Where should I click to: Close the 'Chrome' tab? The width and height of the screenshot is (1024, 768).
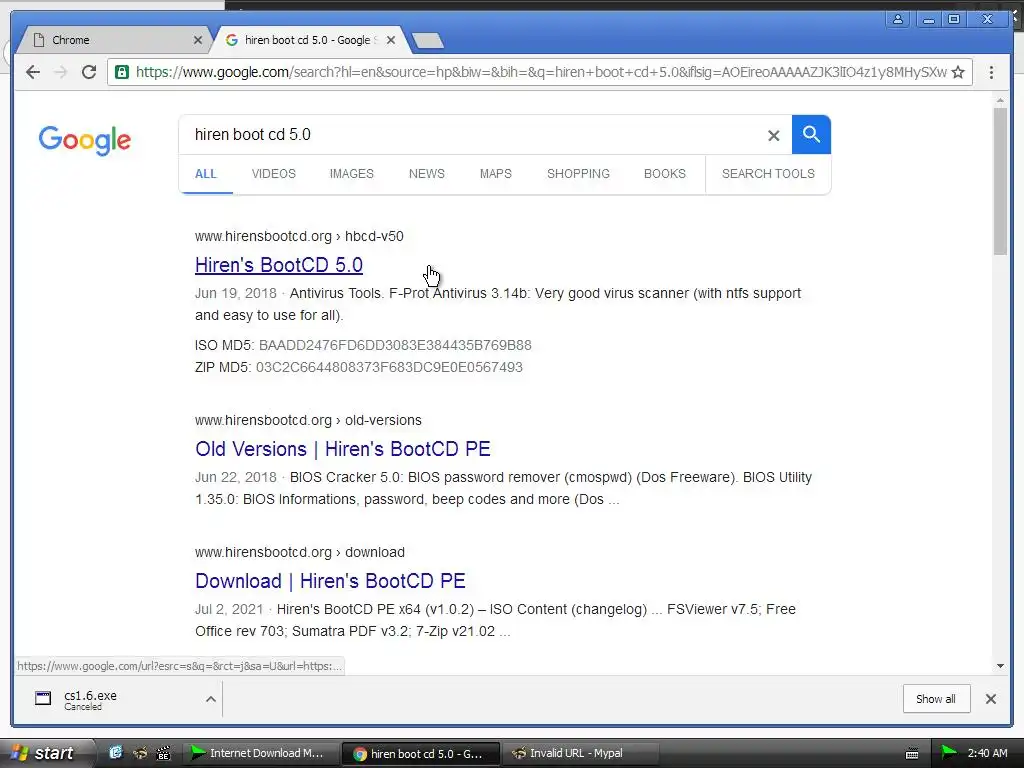pyautogui.click(x=198, y=40)
